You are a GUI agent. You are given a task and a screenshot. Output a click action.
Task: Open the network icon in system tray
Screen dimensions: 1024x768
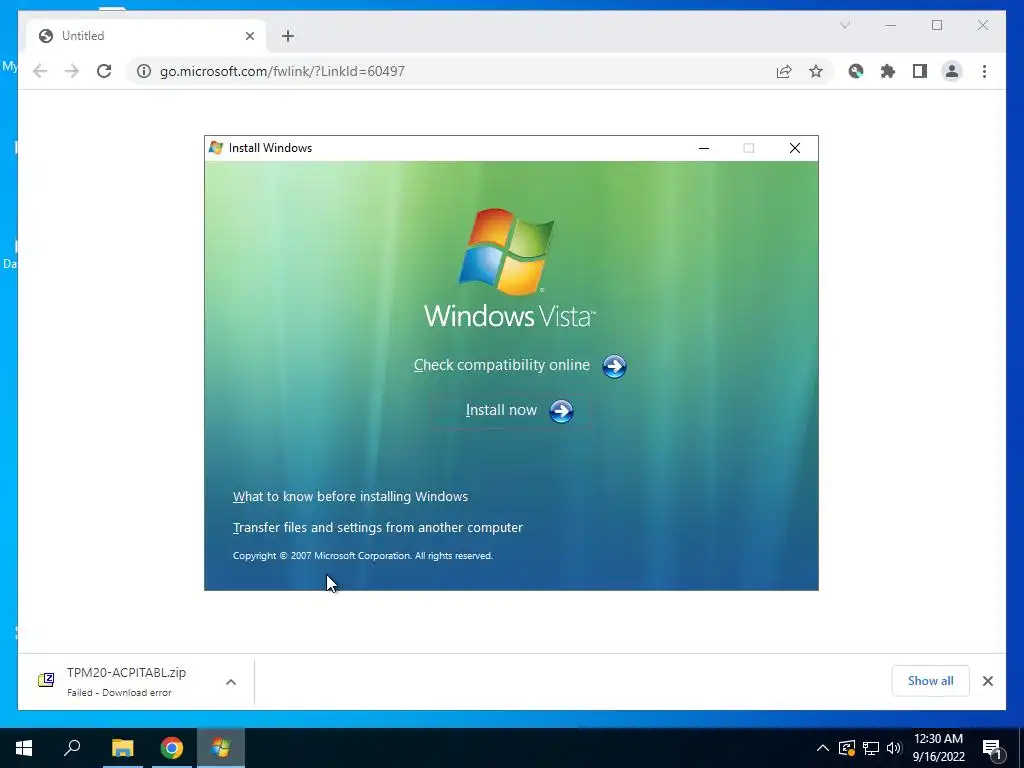click(871, 748)
